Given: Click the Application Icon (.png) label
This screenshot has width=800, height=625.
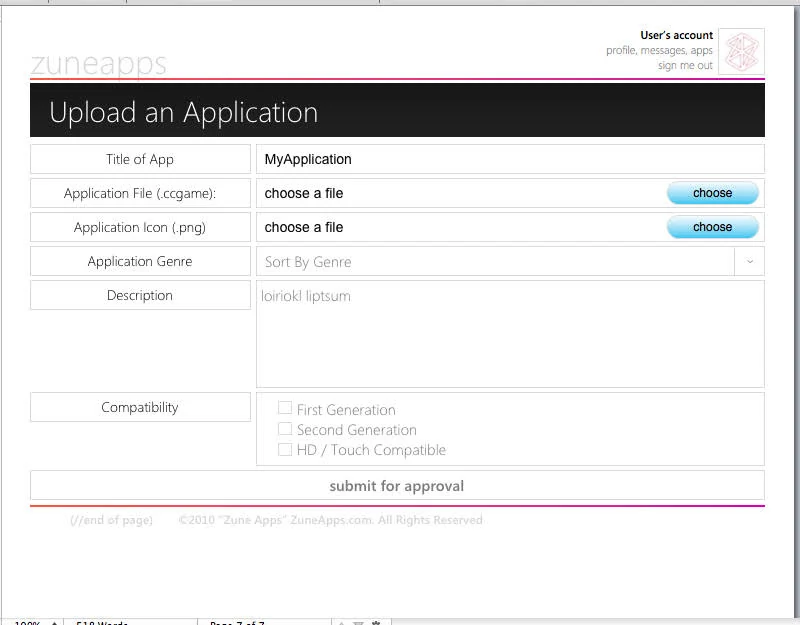Looking at the screenshot, I should 140,227.
